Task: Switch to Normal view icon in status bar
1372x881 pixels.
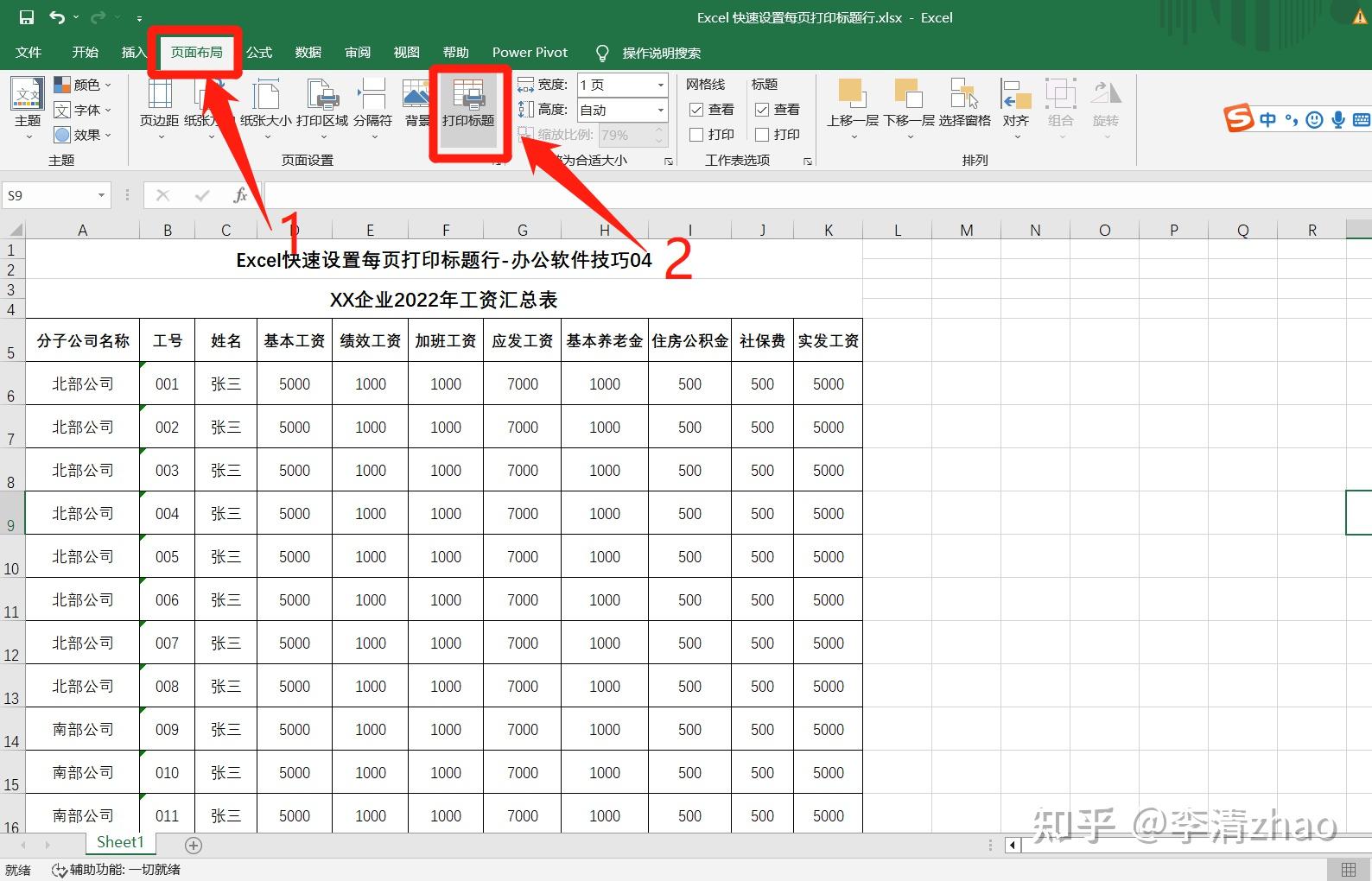Action: click(x=1348, y=870)
